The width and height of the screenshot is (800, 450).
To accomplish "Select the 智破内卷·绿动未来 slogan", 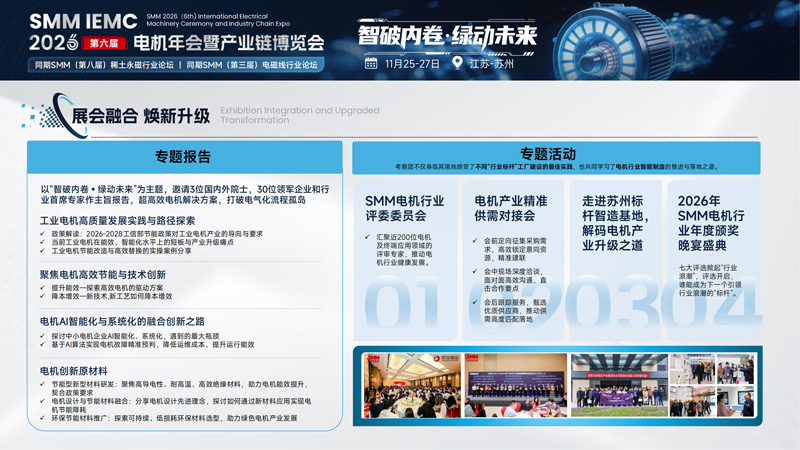I will pyautogui.click(x=447, y=36).
